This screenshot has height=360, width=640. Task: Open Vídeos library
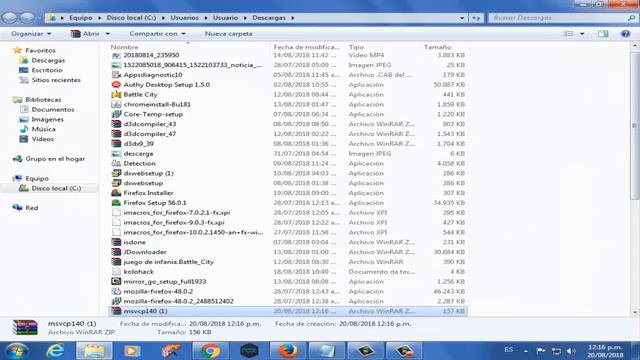click(x=42, y=139)
